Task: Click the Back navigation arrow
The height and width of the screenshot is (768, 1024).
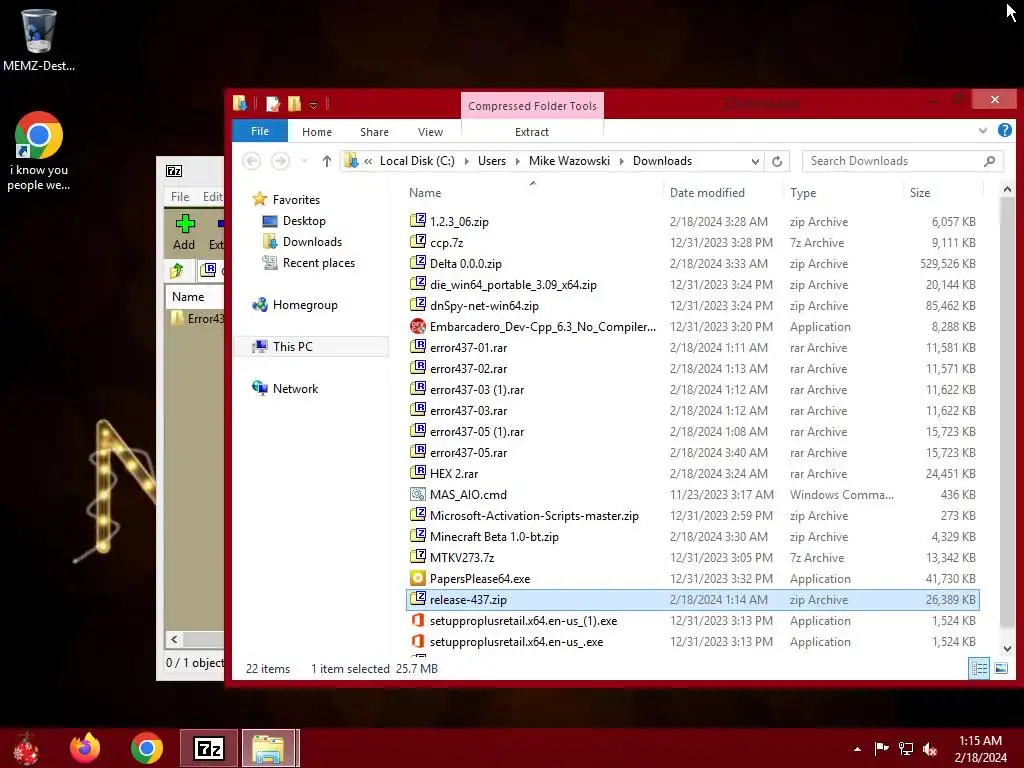Action: pyautogui.click(x=251, y=161)
